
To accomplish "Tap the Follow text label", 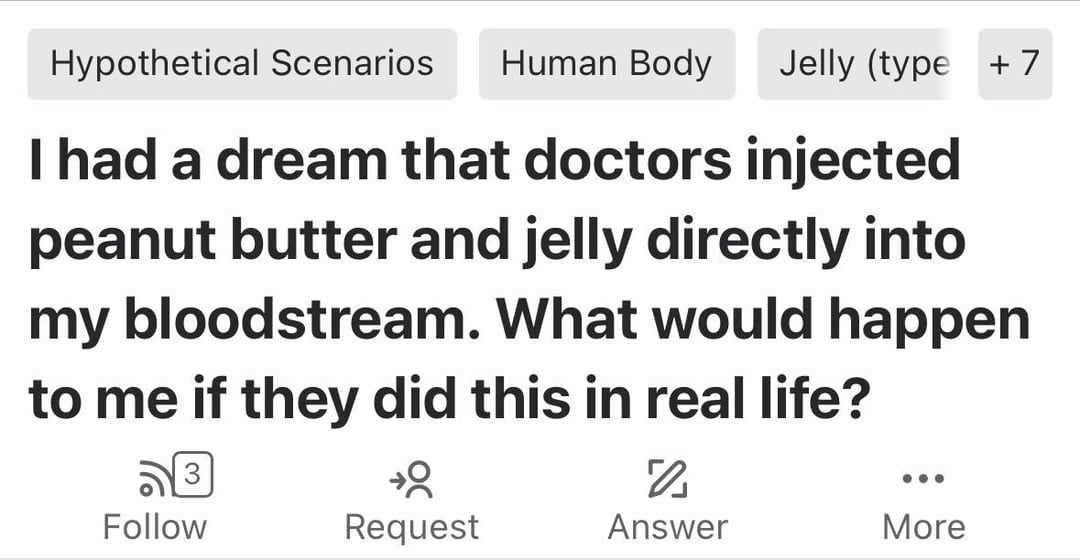I will [x=155, y=526].
